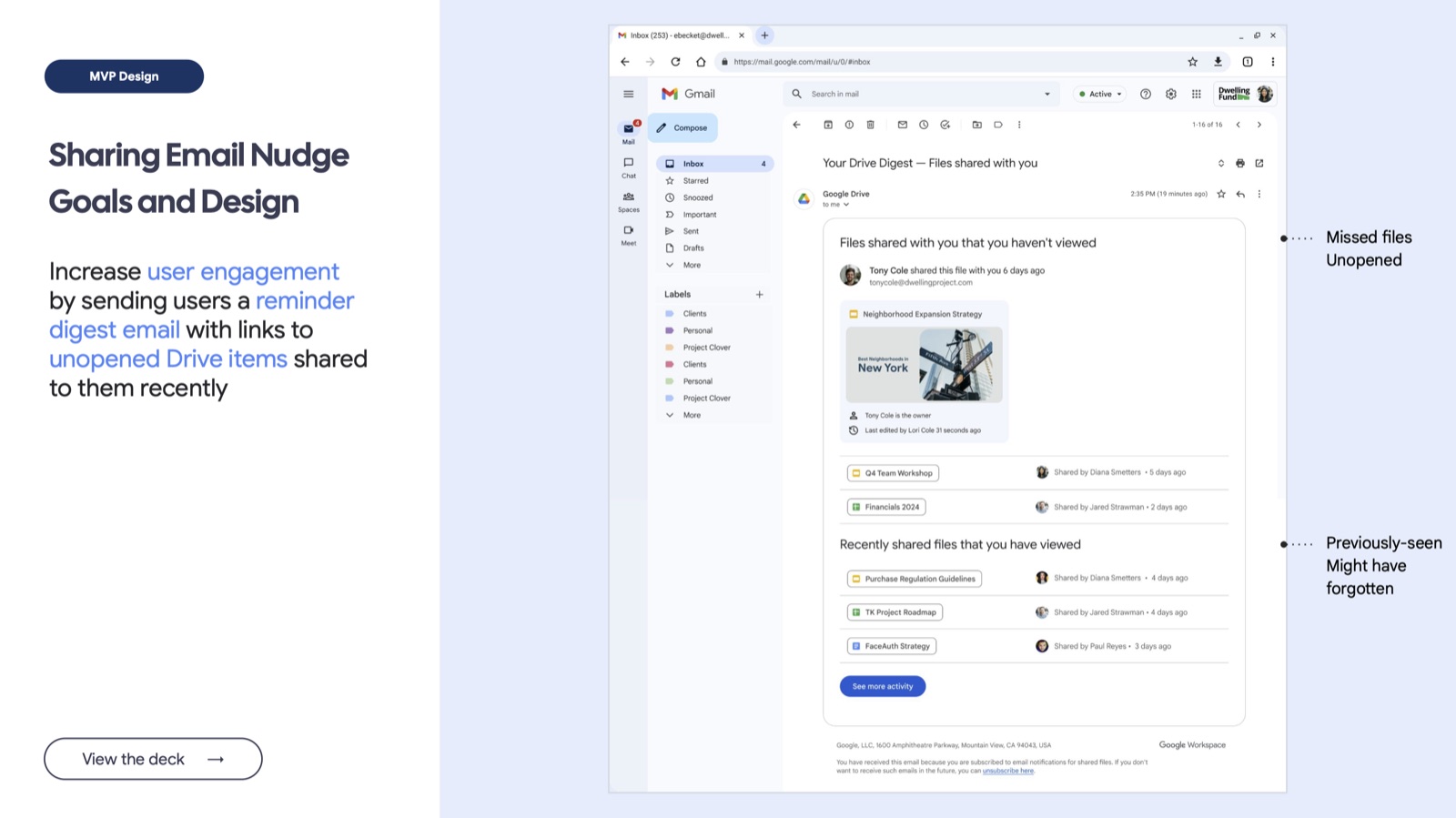Show search options arrow in the search box
Viewport: 1456px width, 818px height.
click(1047, 94)
